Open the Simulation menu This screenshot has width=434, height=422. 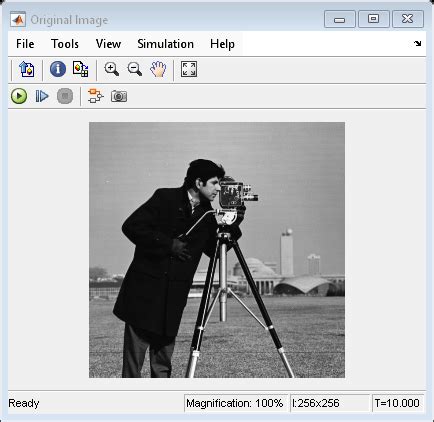pos(165,44)
